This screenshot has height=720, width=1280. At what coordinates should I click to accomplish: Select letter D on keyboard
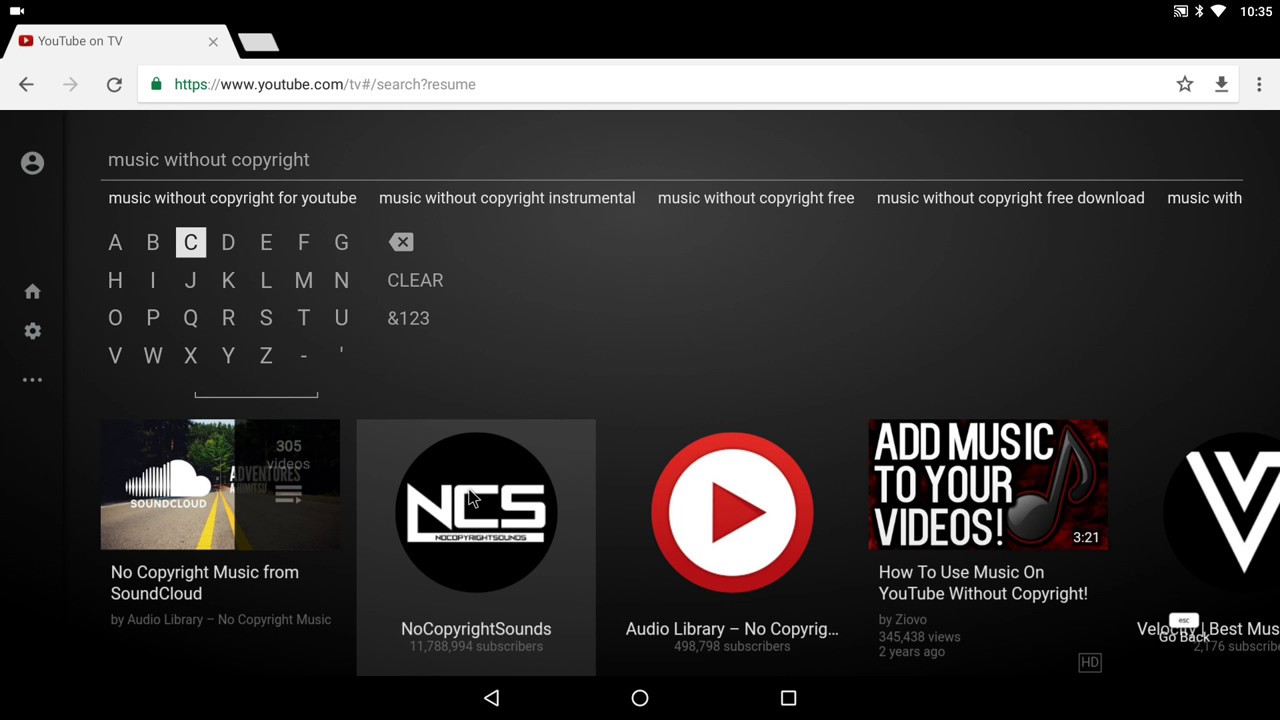pos(228,242)
